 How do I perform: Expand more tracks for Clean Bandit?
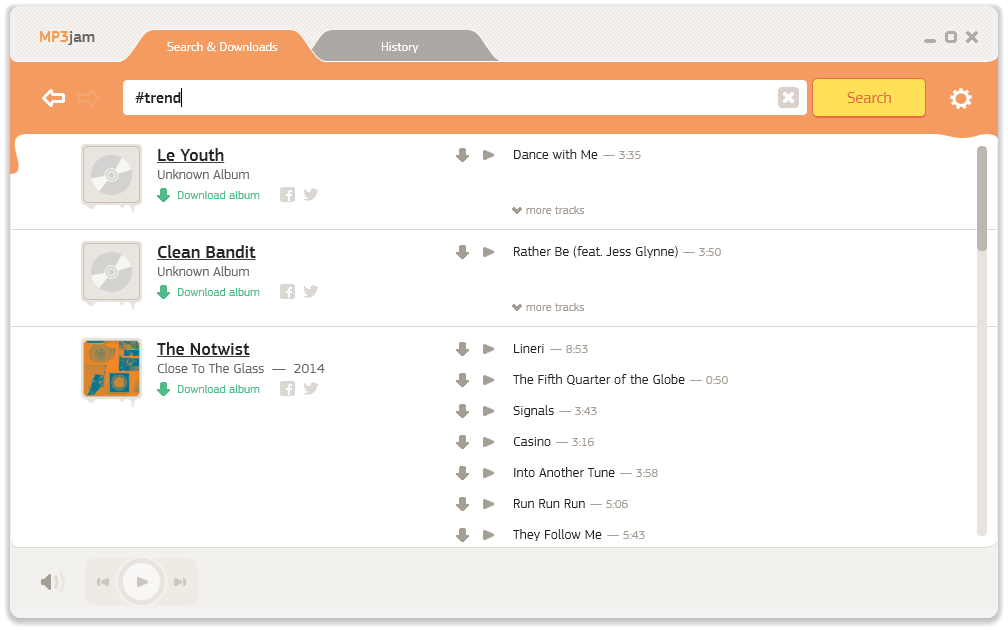tap(548, 307)
